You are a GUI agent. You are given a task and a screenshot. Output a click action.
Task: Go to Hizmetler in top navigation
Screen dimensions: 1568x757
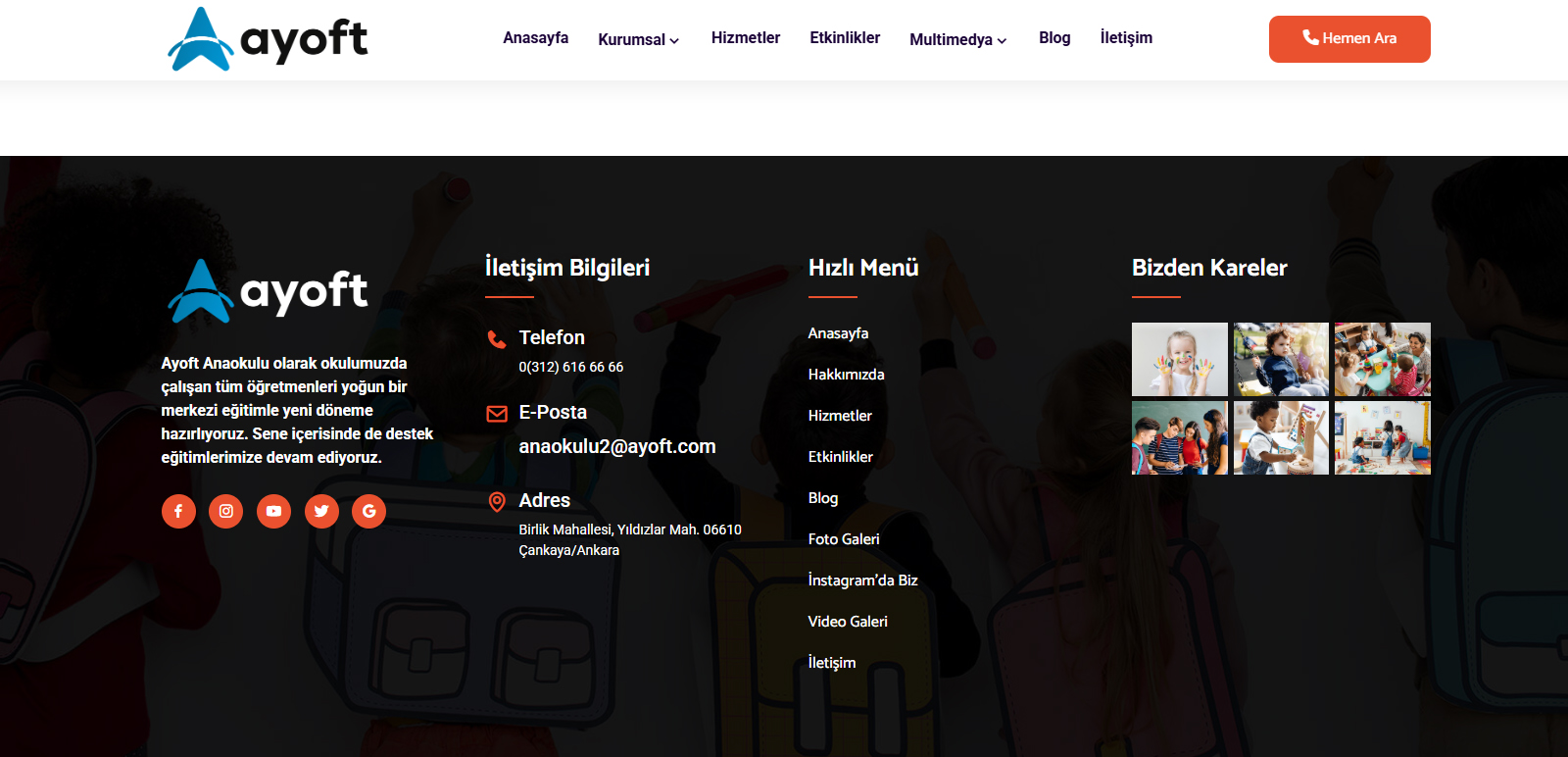[745, 37]
